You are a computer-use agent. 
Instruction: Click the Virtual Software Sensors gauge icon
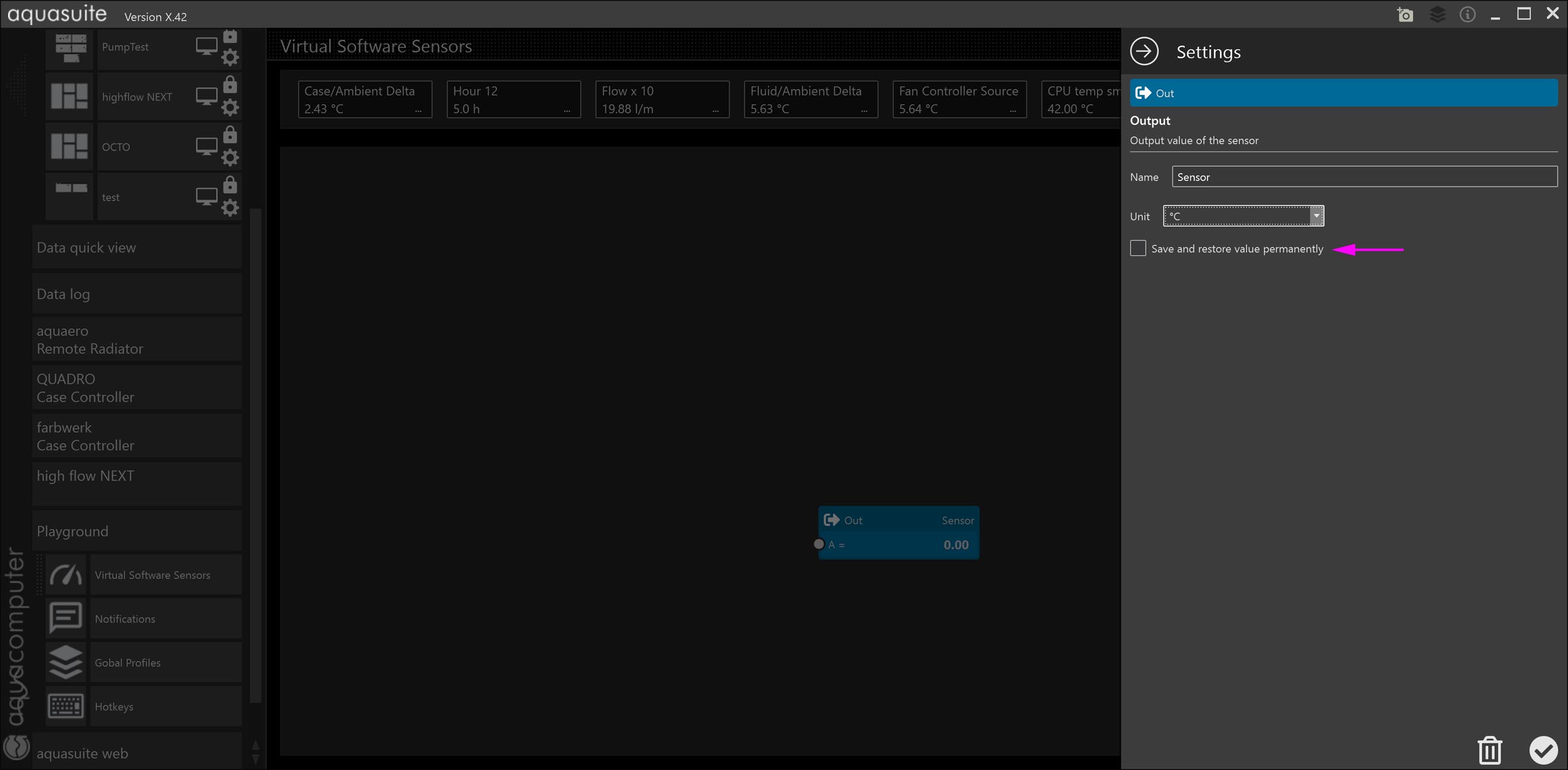click(66, 575)
